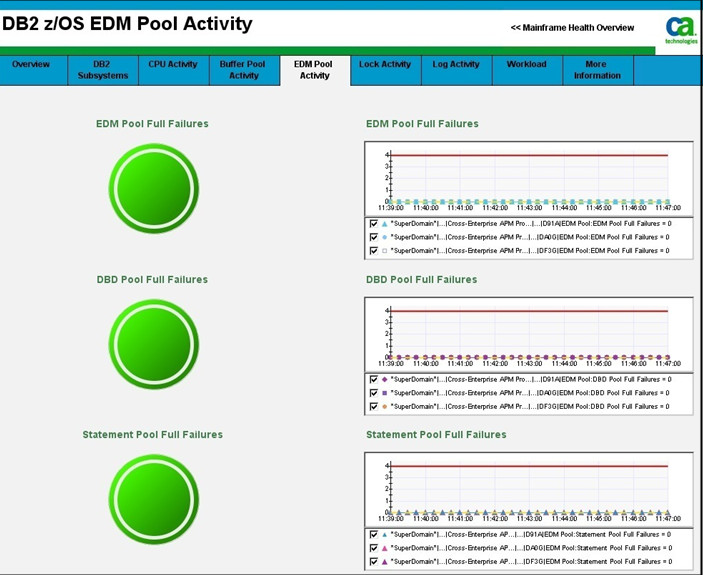This screenshot has height=575, width=703.
Task: Go to Buffer Pool Activity tab
Action: [244, 70]
